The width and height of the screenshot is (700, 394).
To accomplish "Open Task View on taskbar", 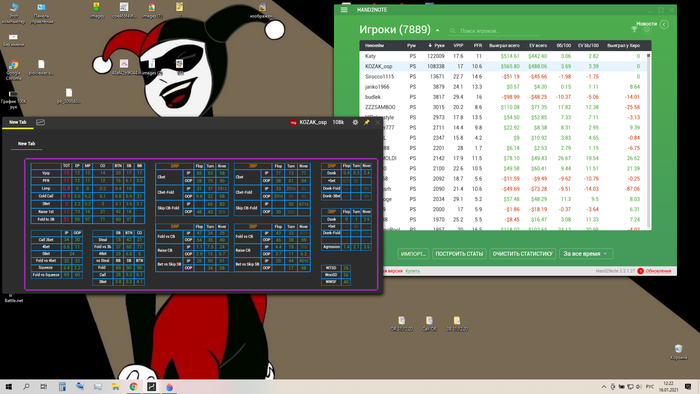I will coord(43,387).
